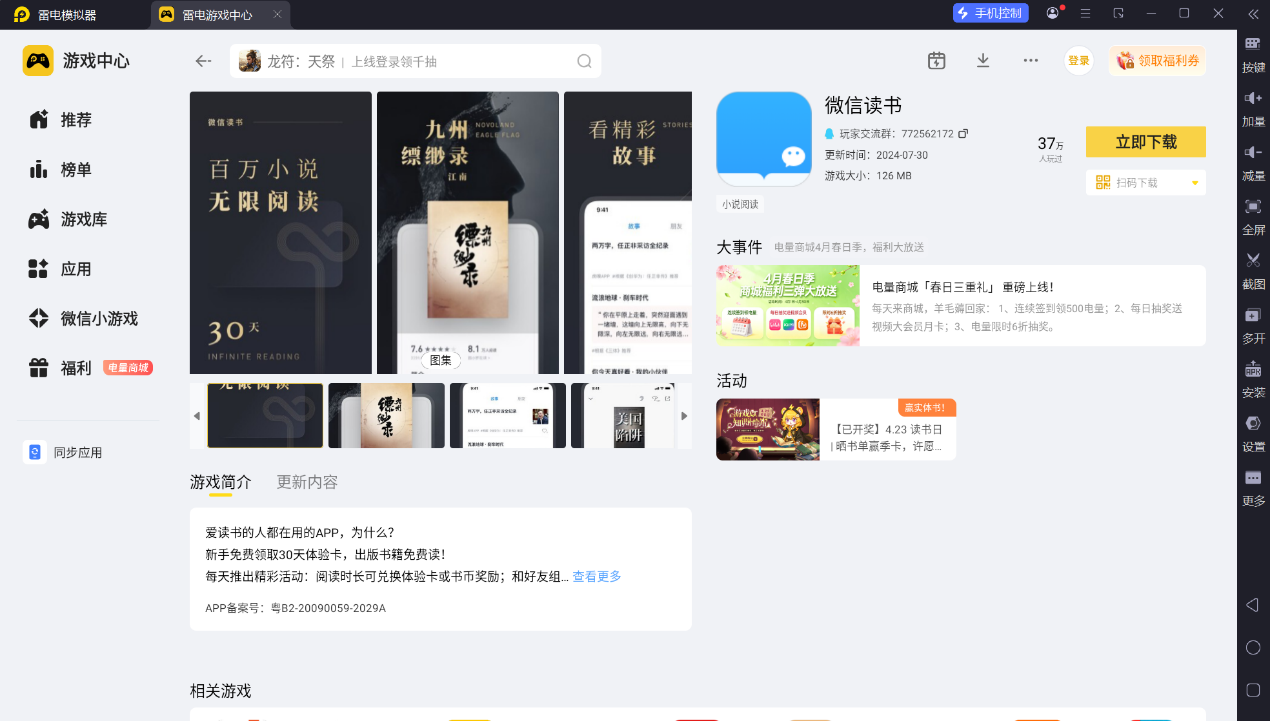Click copy icon next to group number 772562172
Viewport: 1270px width, 721px height.
(963, 134)
